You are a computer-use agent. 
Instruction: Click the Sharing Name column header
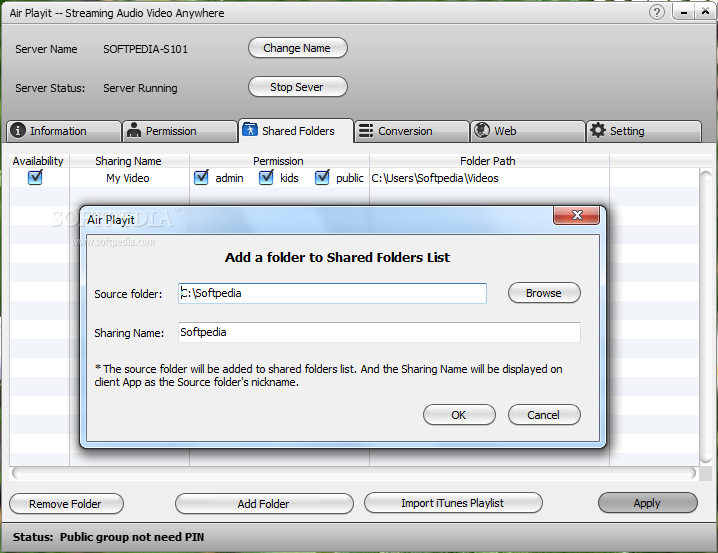pos(129,161)
